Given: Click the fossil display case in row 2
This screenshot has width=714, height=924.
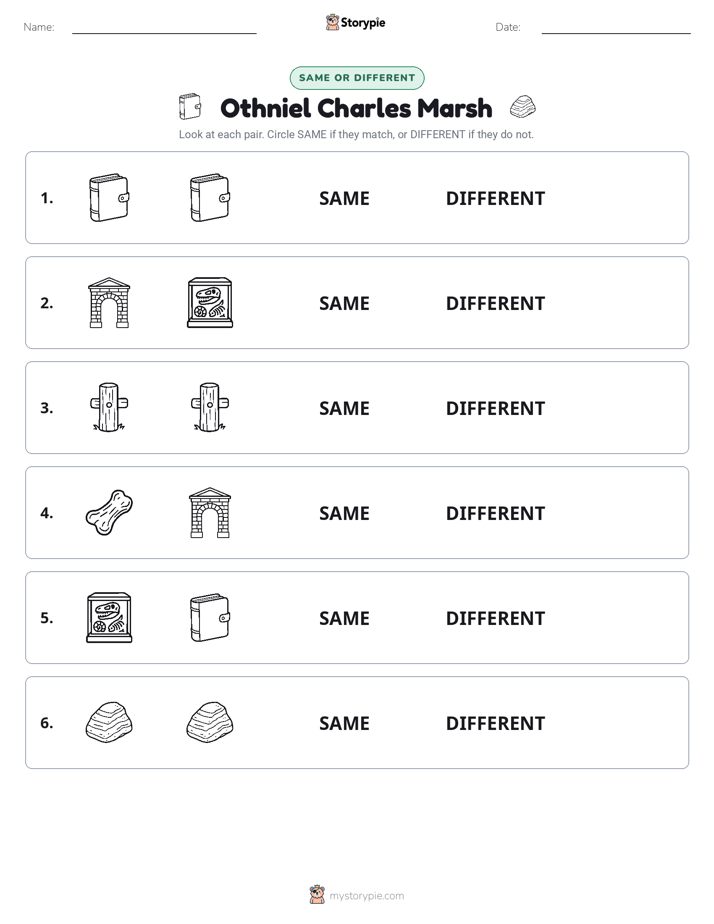Looking at the screenshot, I should [210, 303].
